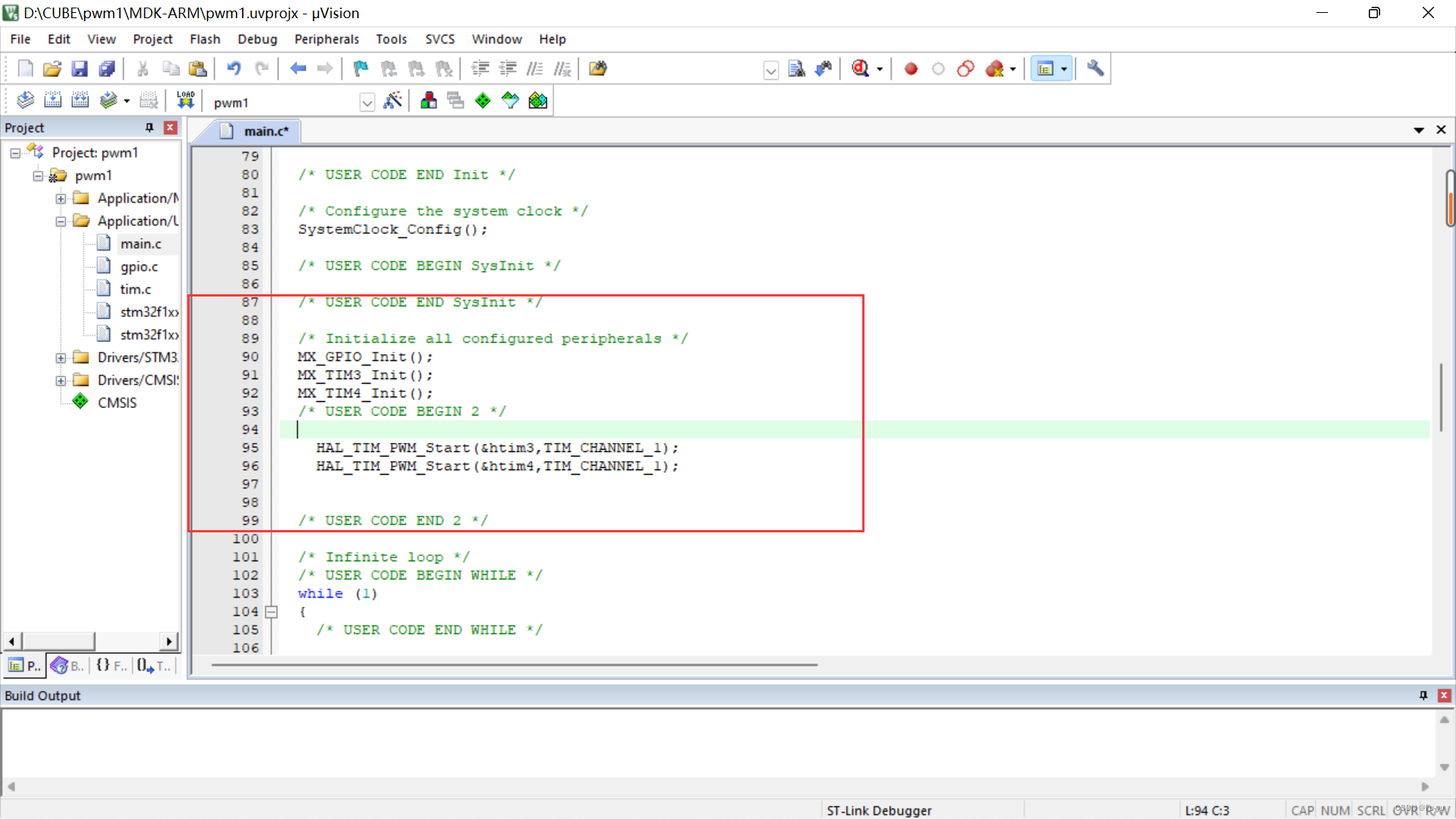Image resolution: width=1456 pixels, height=819 pixels.
Task: Close the main.c editor tab with X
Action: point(1441,130)
